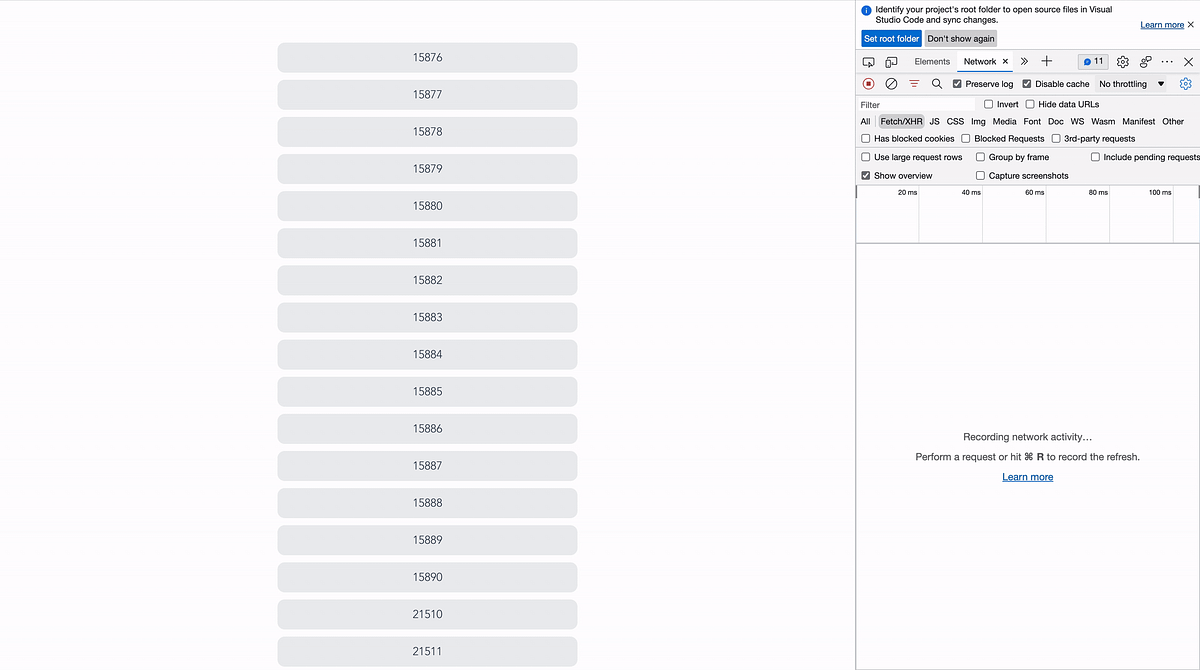Switch to the Elements tab

tap(931, 61)
